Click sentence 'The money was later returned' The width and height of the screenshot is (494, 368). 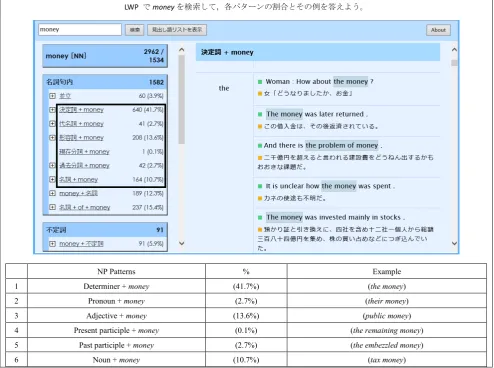click(x=317, y=114)
